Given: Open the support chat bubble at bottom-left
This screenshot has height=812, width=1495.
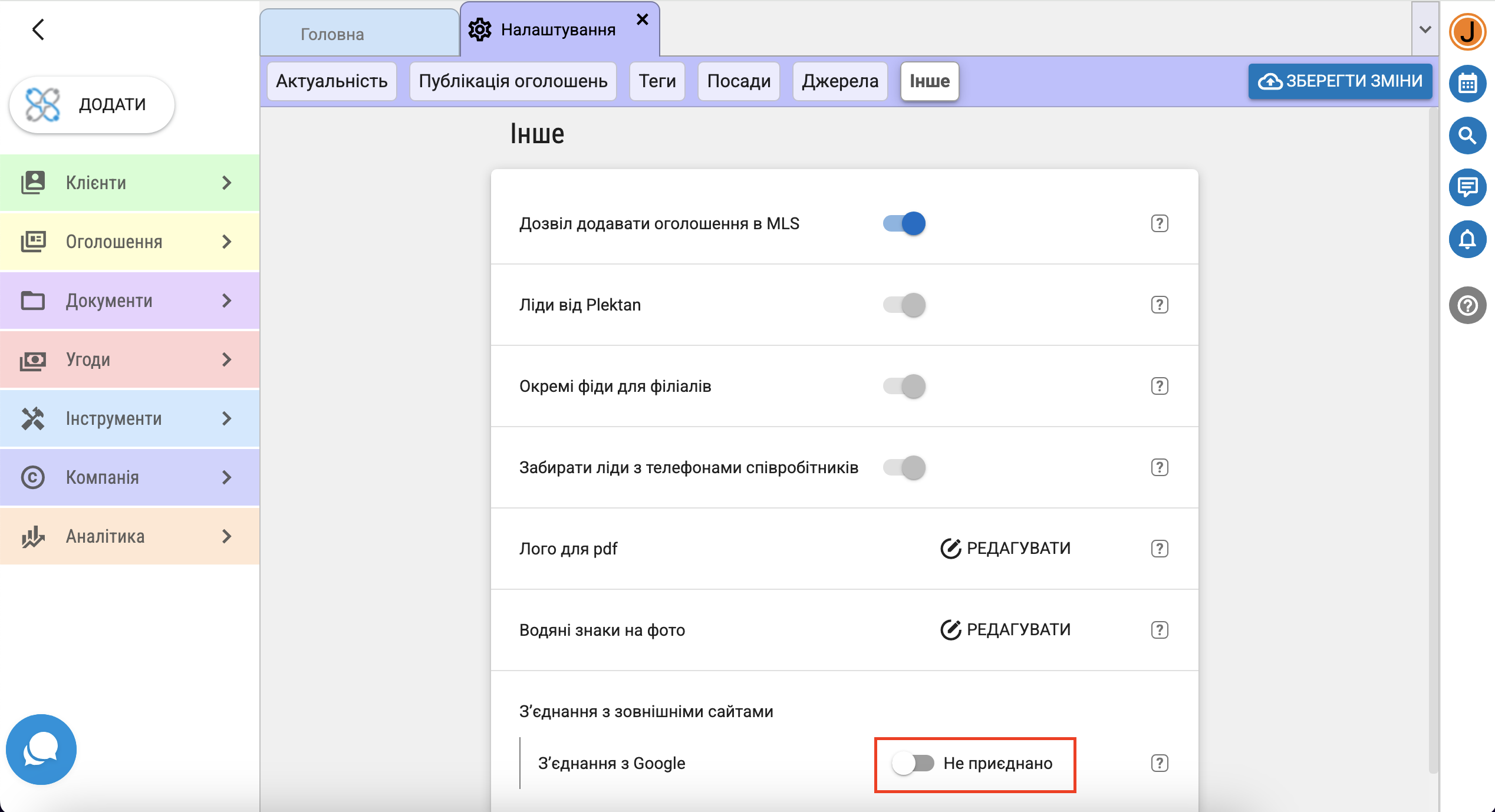Looking at the screenshot, I should [41, 749].
